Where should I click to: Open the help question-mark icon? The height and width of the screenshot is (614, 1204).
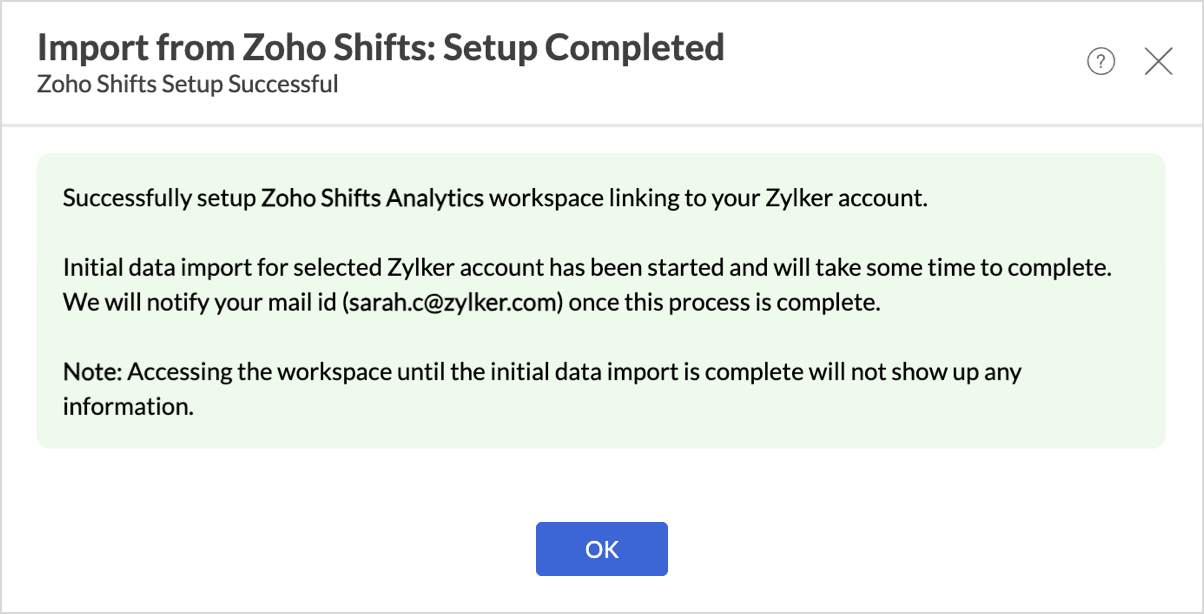point(1100,62)
